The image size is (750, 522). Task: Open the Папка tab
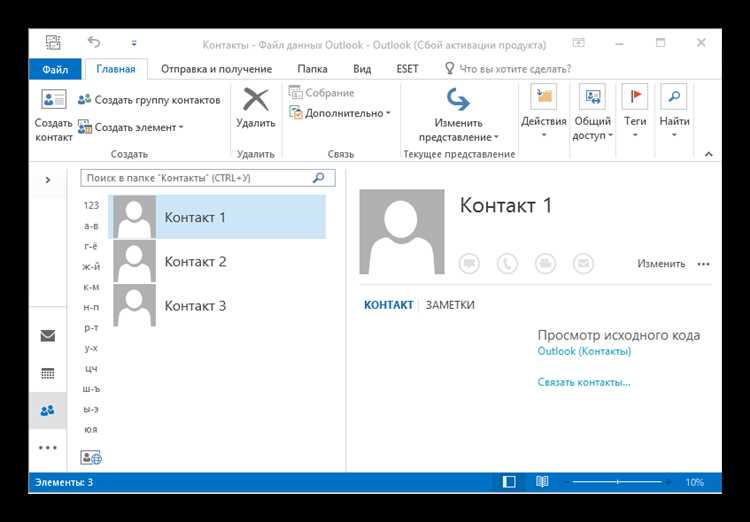coord(312,69)
